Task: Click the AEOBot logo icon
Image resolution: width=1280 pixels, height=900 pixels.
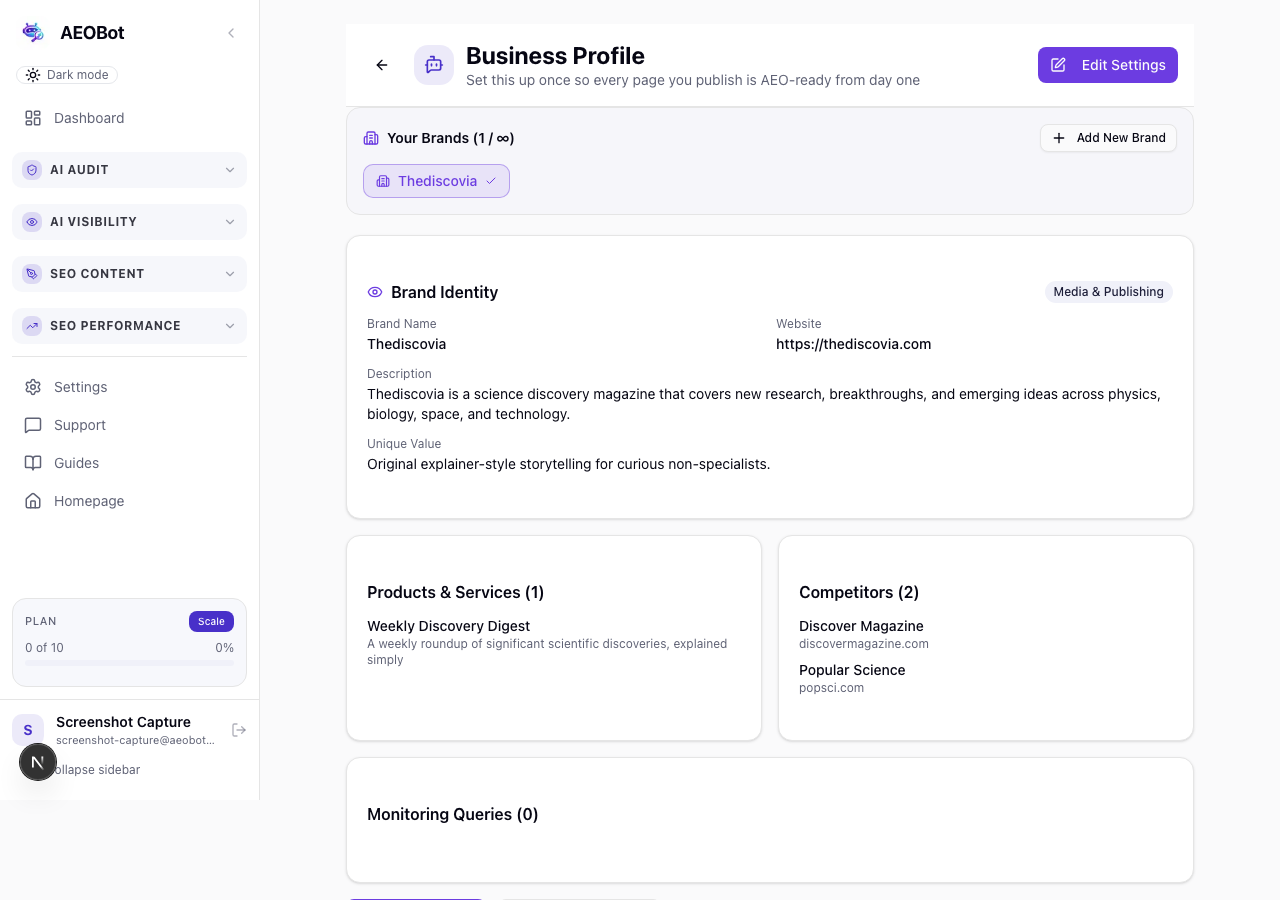Action: tap(33, 32)
